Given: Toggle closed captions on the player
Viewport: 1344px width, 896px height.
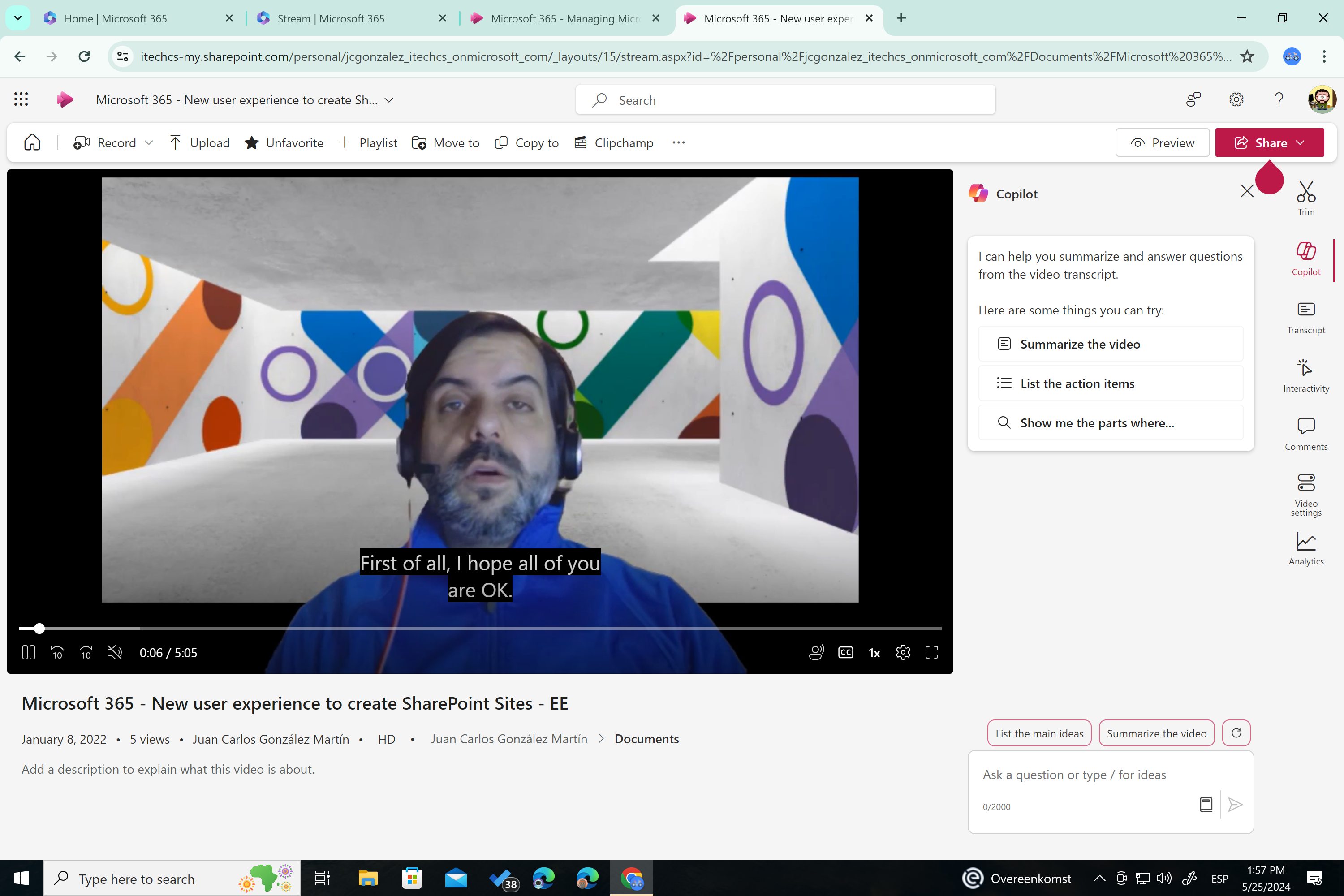Looking at the screenshot, I should point(846,652).
